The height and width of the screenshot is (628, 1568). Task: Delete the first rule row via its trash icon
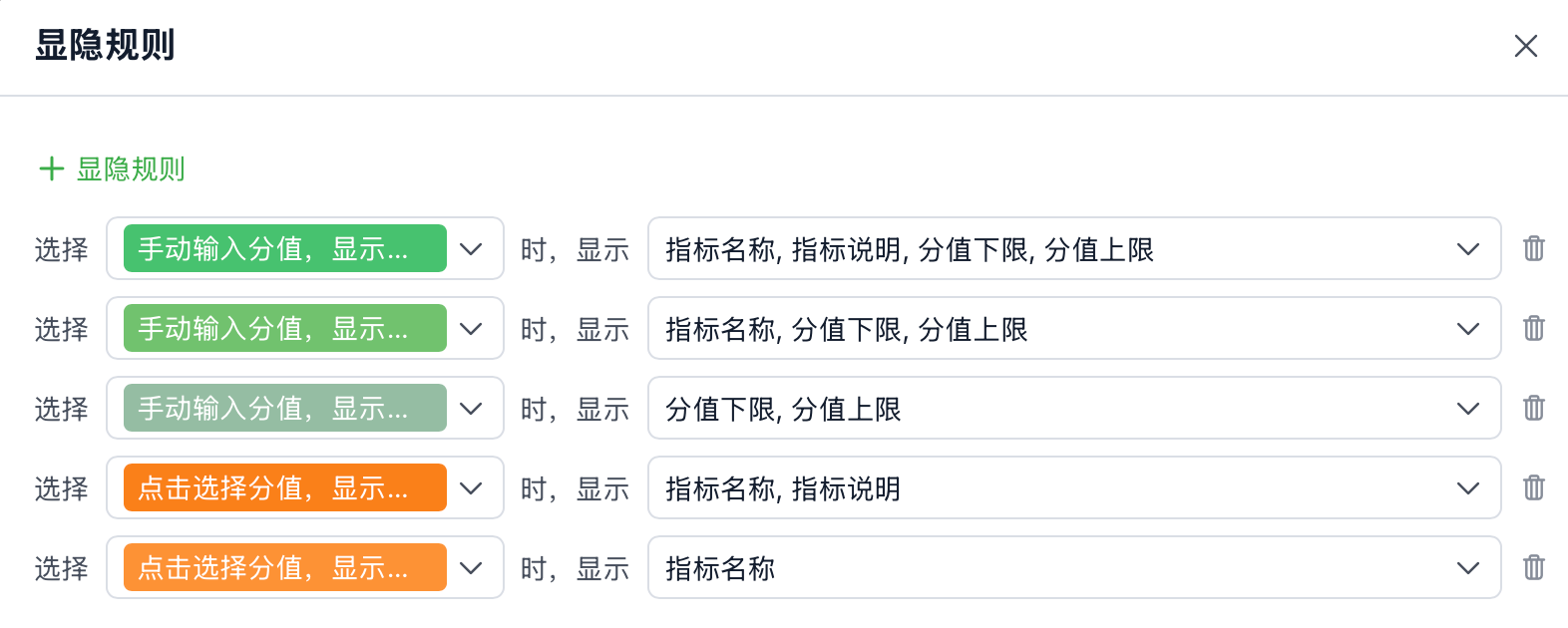pyautogui.click(x=1534, y=248)
